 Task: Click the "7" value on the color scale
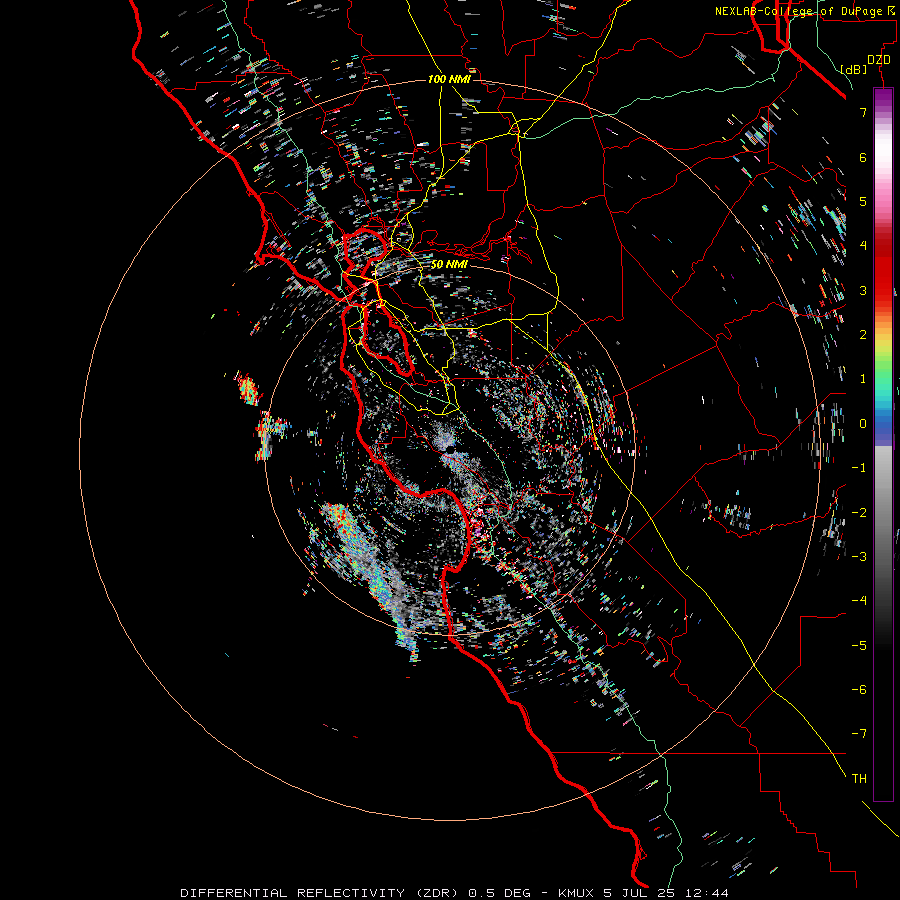pyautogui.click(x=863, y=112)
